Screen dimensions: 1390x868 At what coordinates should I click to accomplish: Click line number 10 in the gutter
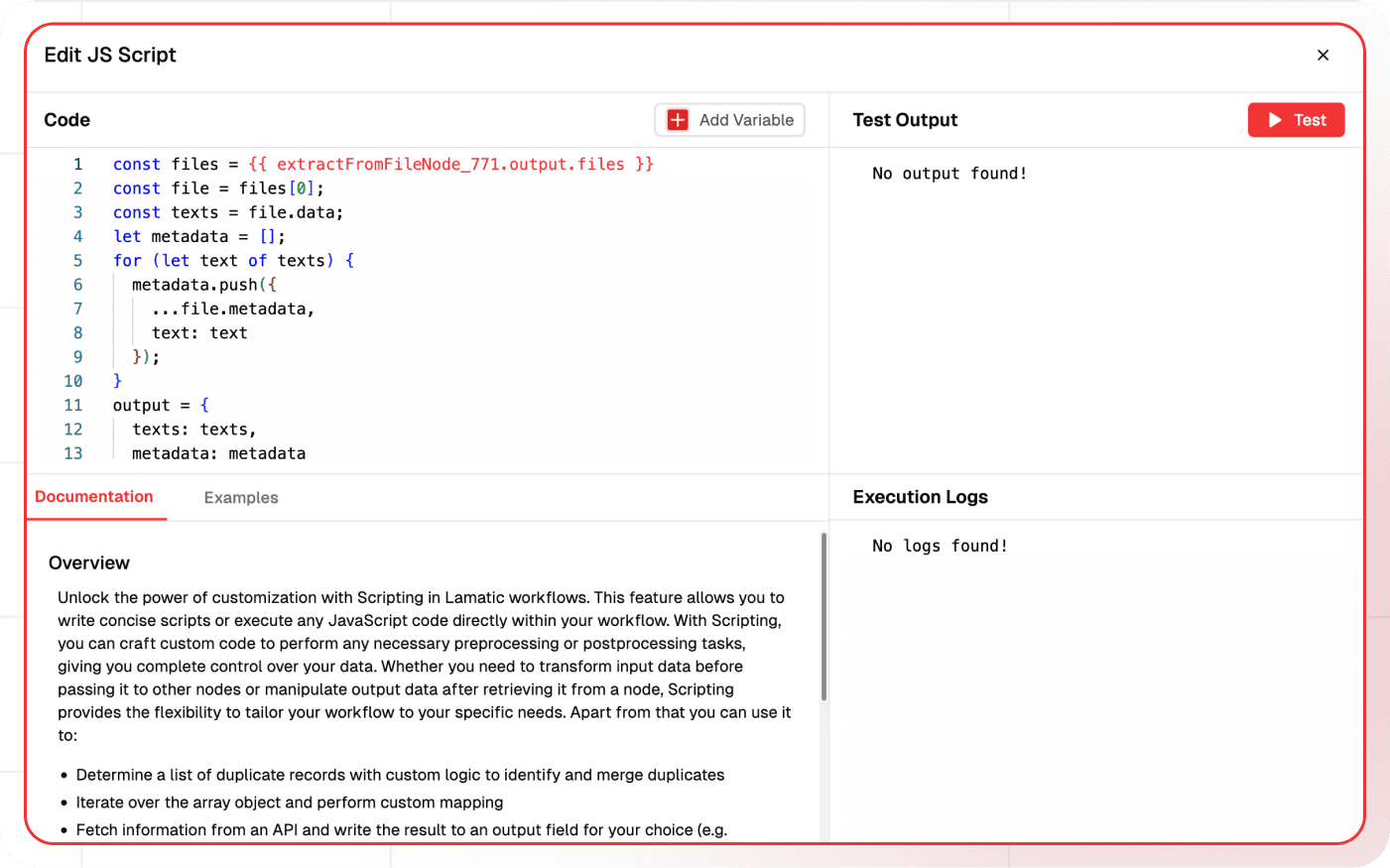coord(73,382)
